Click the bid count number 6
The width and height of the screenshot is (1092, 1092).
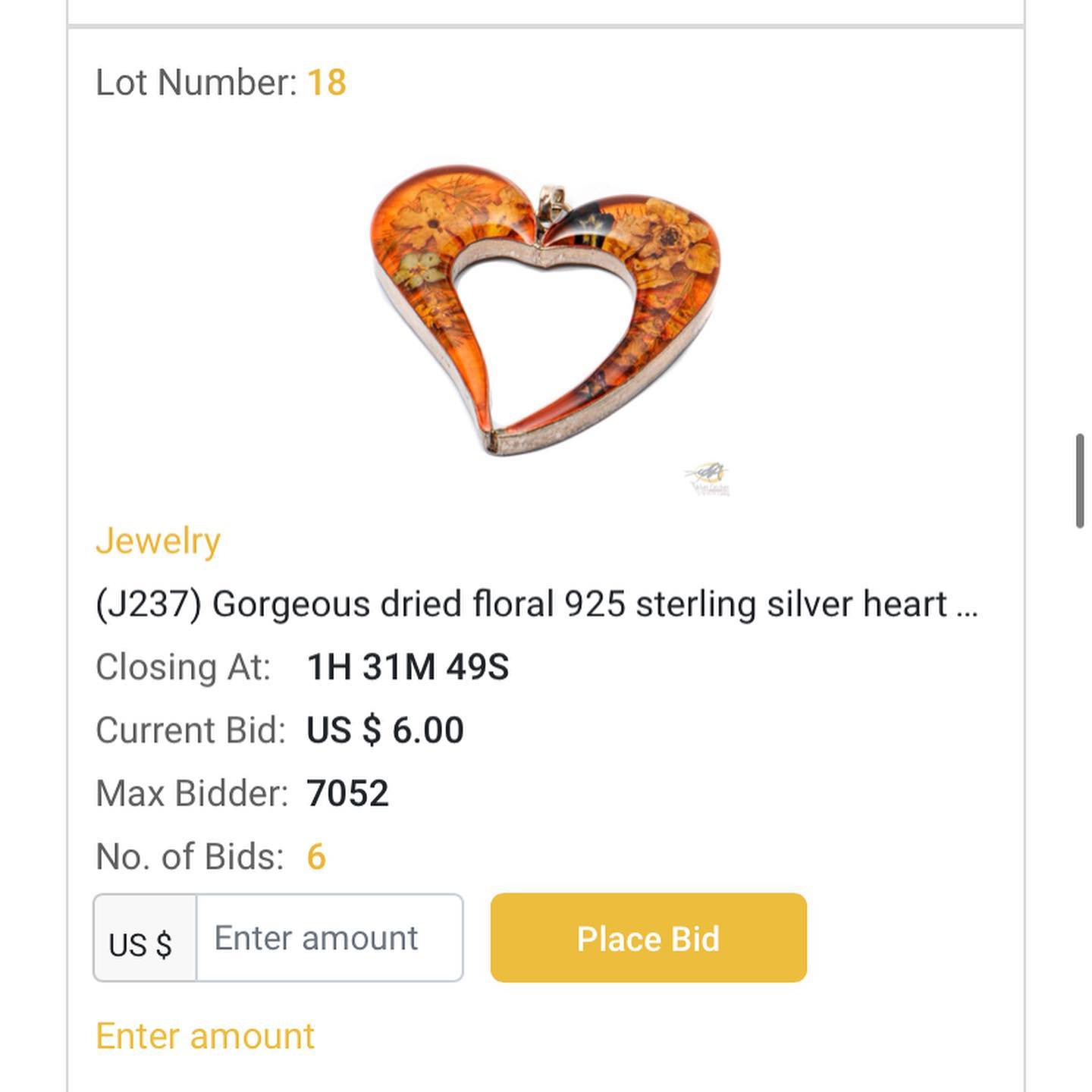point(316,857)
